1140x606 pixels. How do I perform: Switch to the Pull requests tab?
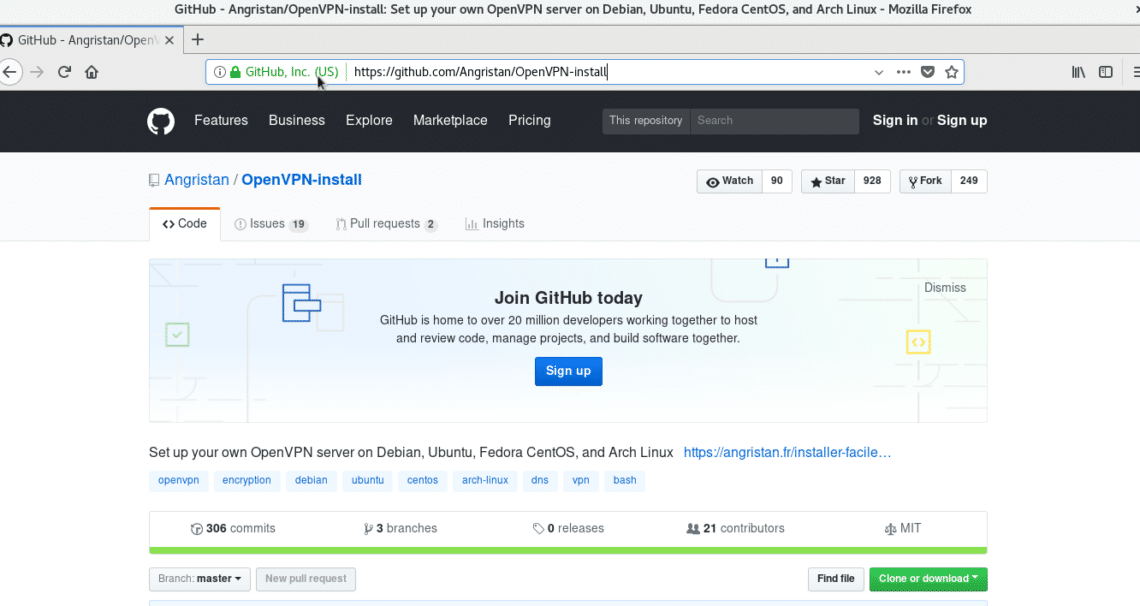pyautogui.click(x=386, y=224)
